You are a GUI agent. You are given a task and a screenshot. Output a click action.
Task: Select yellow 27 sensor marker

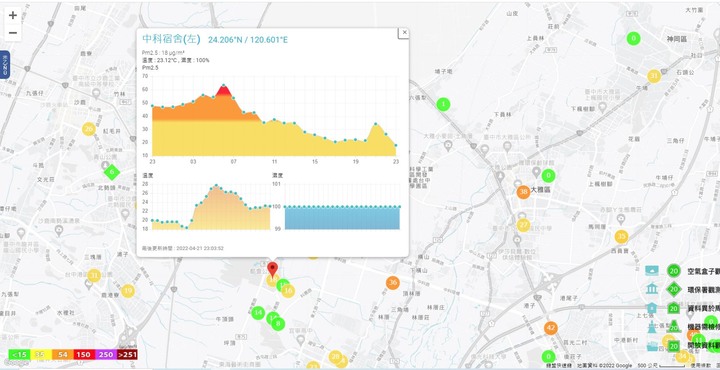tap(523, 225)
